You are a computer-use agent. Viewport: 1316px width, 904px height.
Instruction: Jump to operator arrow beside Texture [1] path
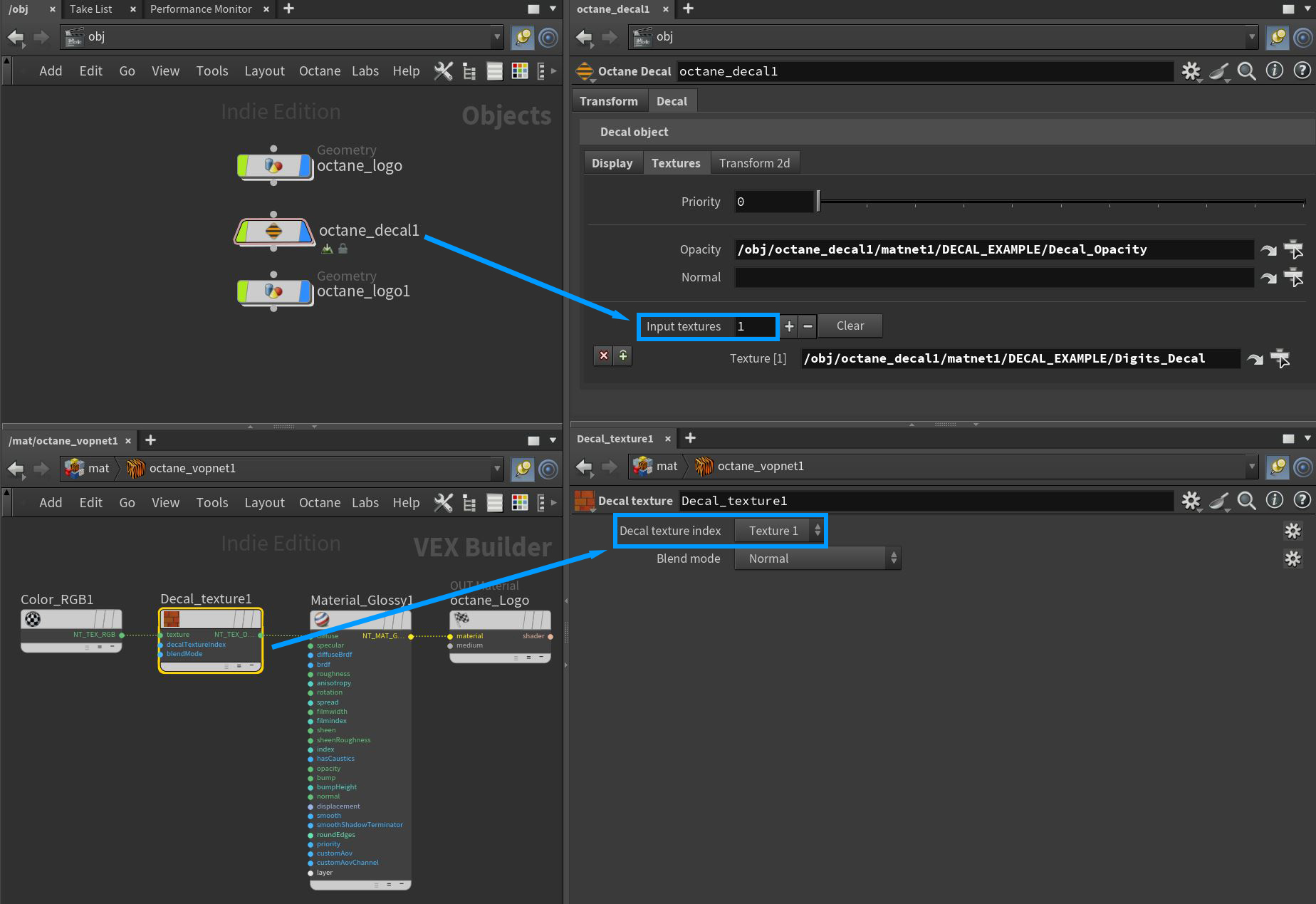1255,359
